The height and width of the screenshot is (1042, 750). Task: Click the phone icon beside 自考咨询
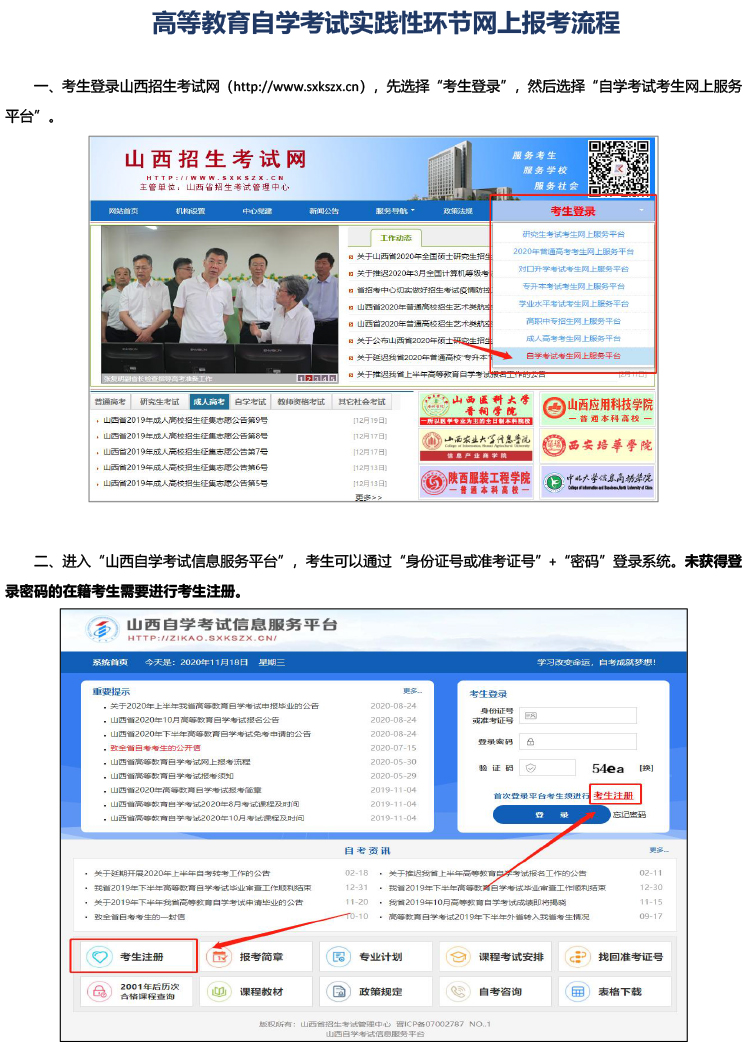coord(458,991)
